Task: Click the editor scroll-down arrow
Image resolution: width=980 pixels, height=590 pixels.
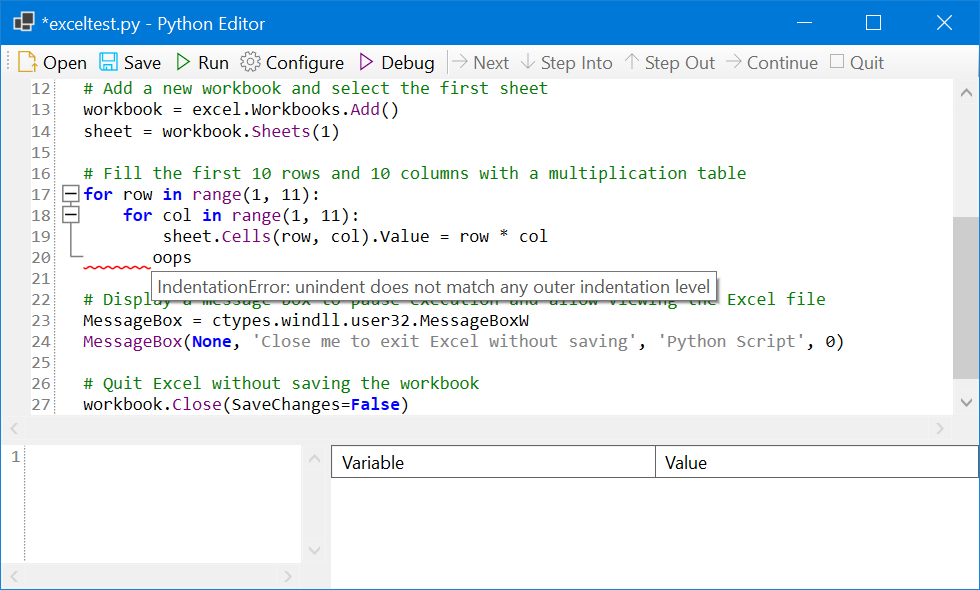Action: pos(966,402)
